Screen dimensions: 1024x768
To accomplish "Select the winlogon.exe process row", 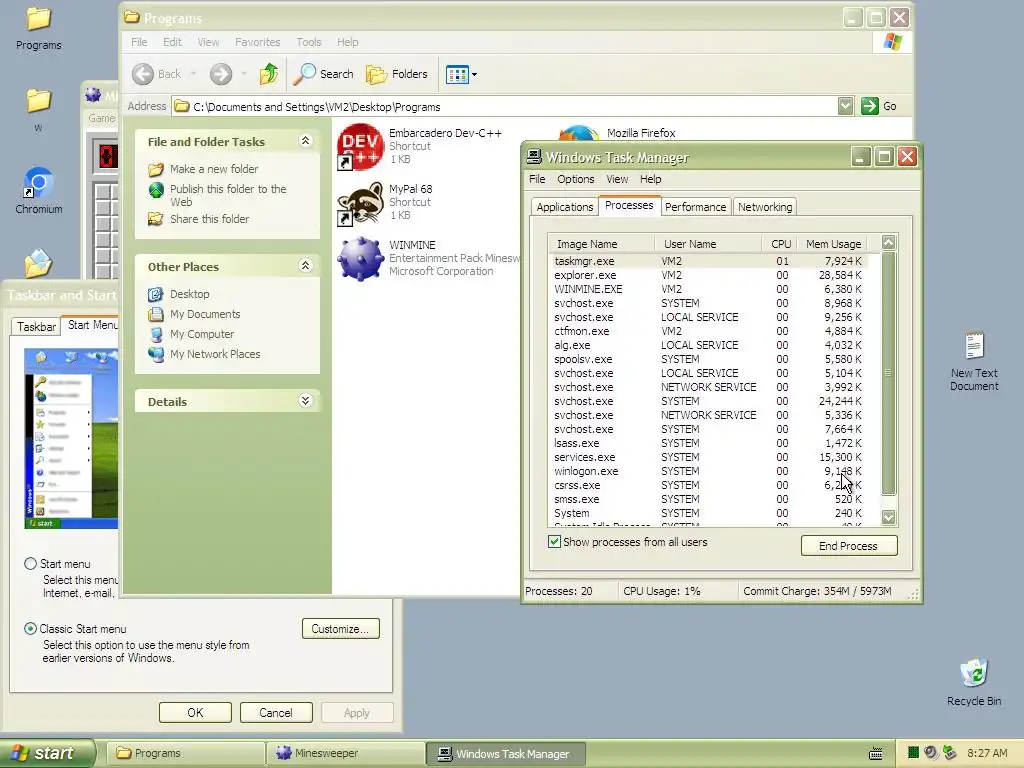I will [x=708, y=471].
